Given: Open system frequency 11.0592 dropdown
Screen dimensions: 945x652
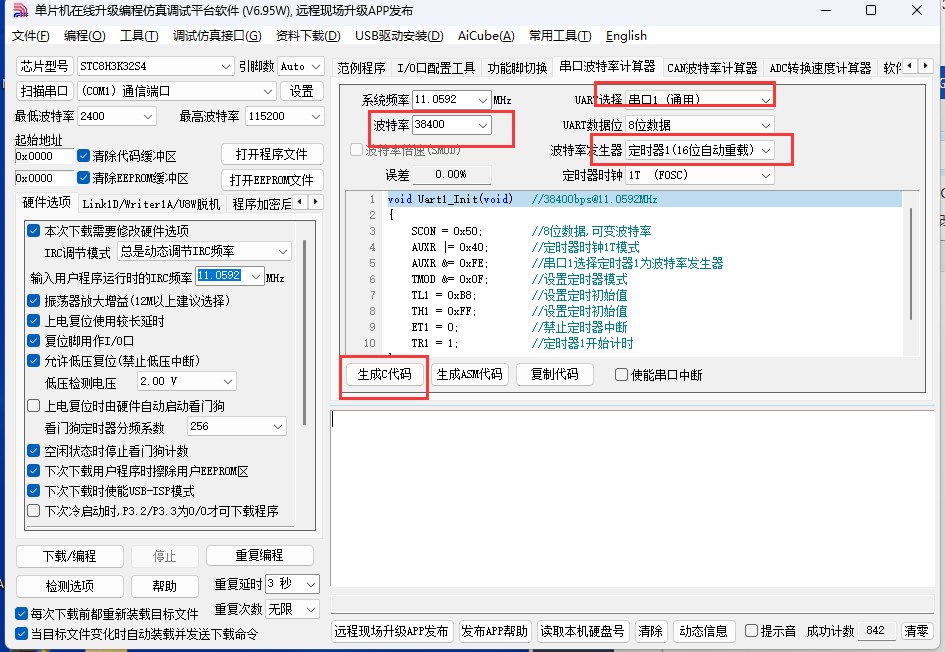Looking at the screenshot, I should [451, 99].
